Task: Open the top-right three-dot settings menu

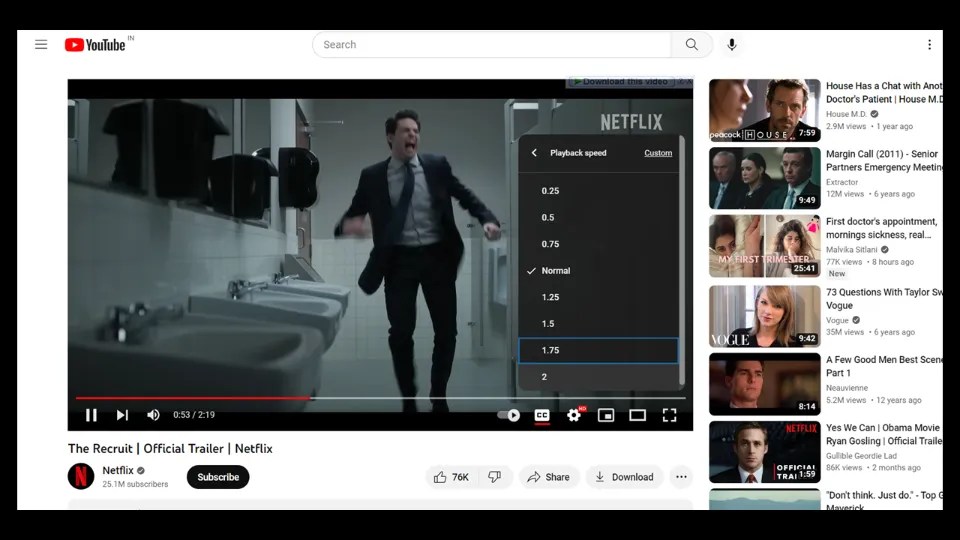Action: [929, 45]
